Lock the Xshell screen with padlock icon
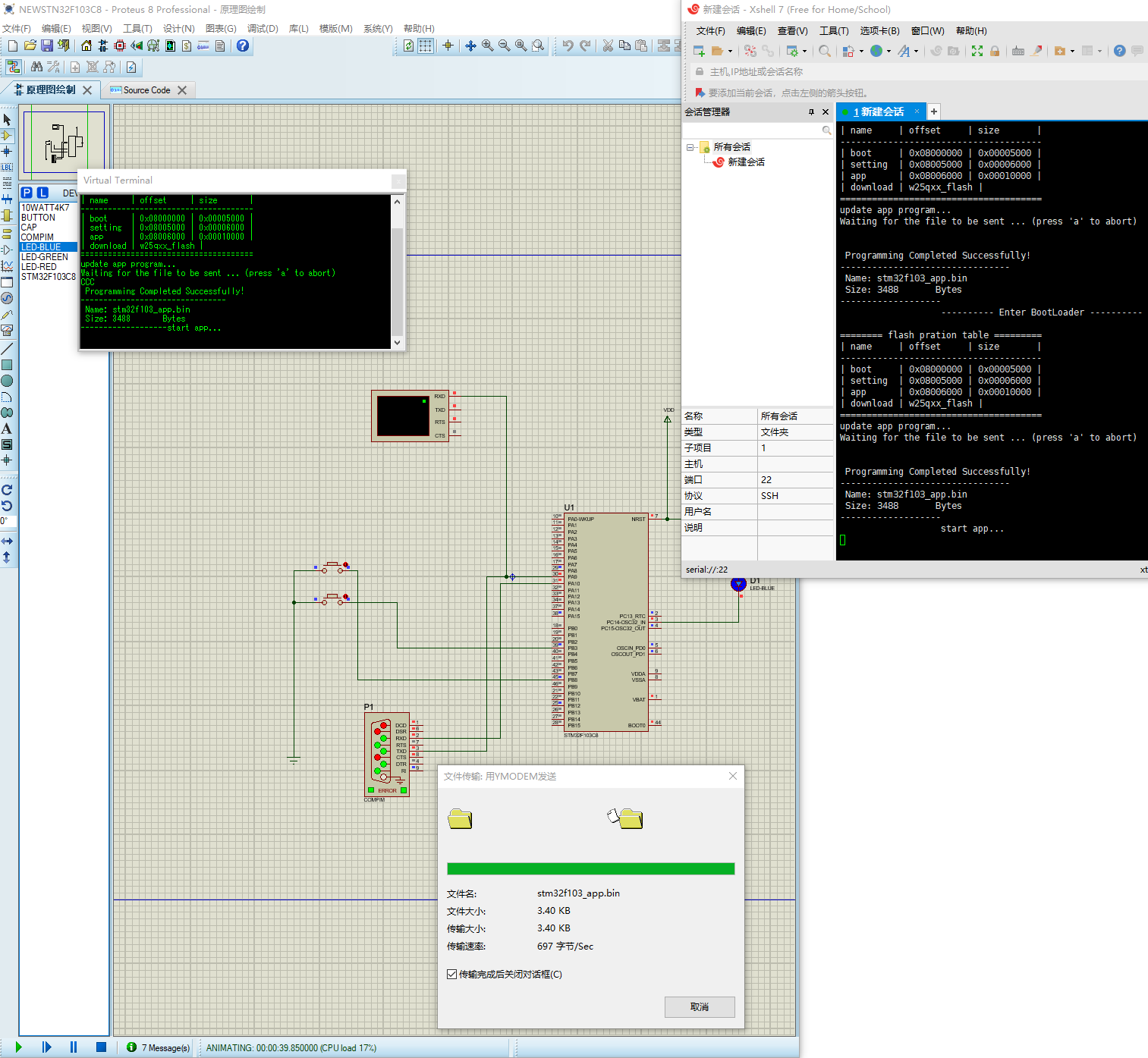Screen dimensions: 1148x1058 (995, 51)
